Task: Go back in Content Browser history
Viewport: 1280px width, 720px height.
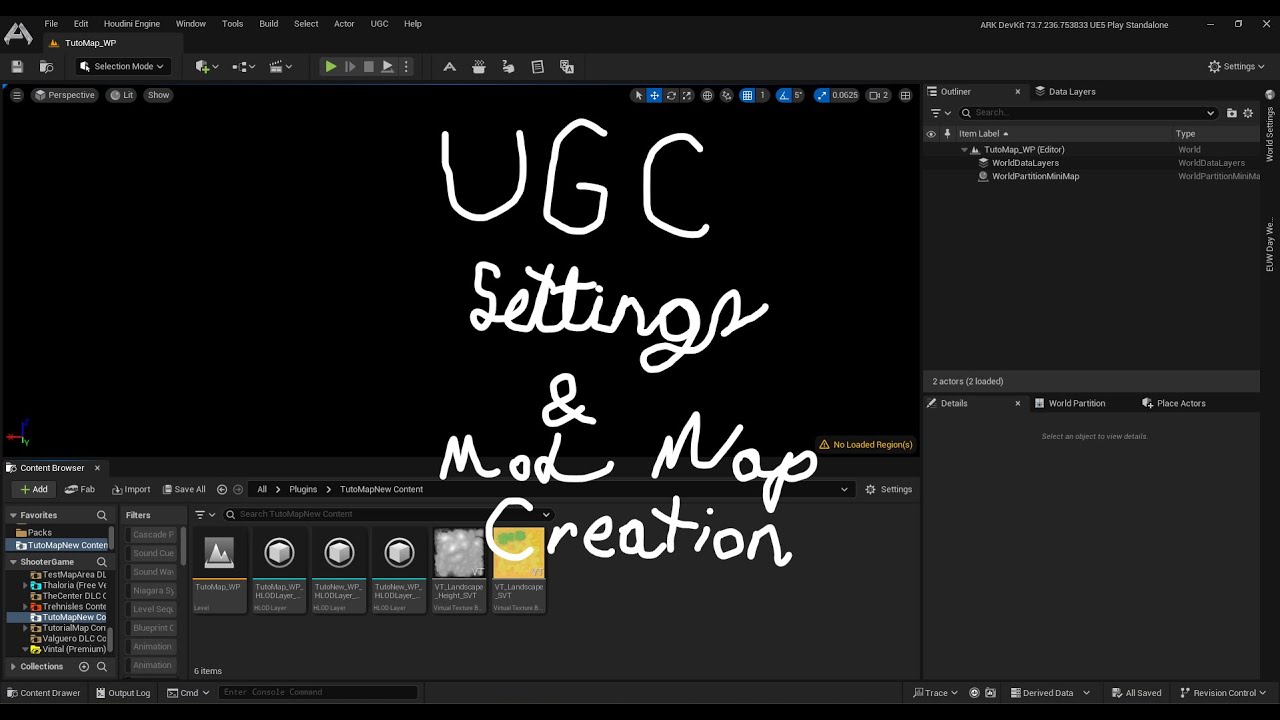Action: click(222, 489)
